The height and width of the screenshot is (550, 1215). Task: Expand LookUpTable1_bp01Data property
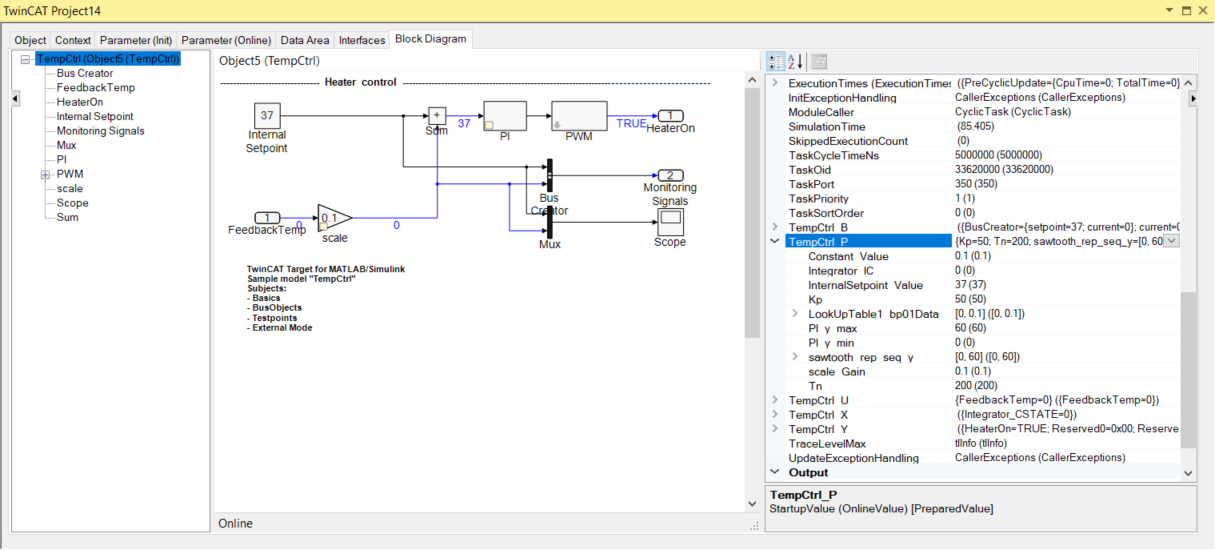pyautogui.click(x=795, y=313)
